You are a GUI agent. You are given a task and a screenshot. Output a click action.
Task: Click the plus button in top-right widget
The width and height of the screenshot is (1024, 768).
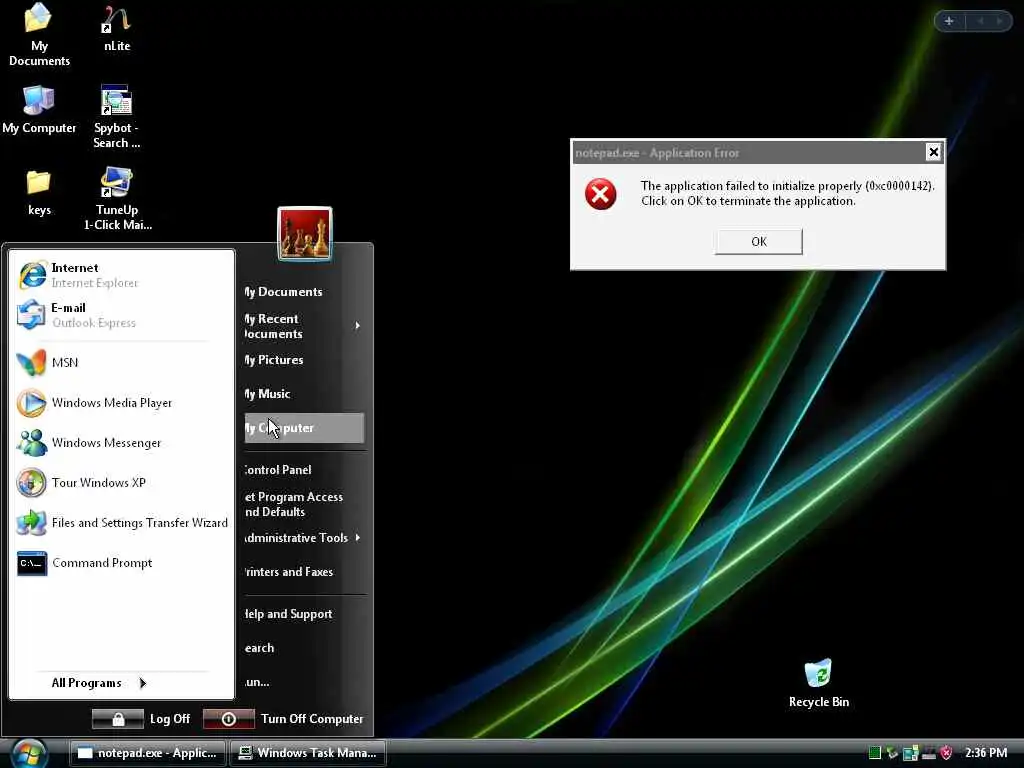[949, 22]
